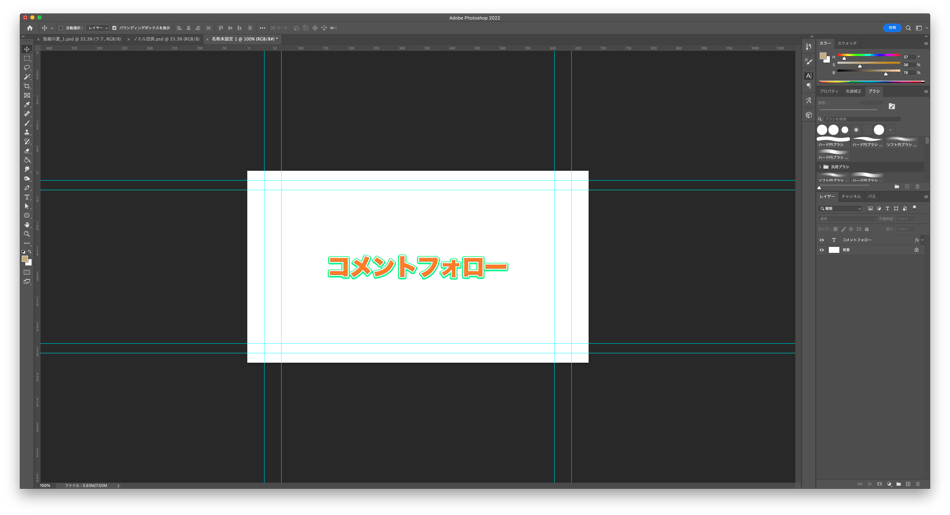Choose the Crop tool
Viewport: 950px width, 515px height.
(x=27, y=86)
